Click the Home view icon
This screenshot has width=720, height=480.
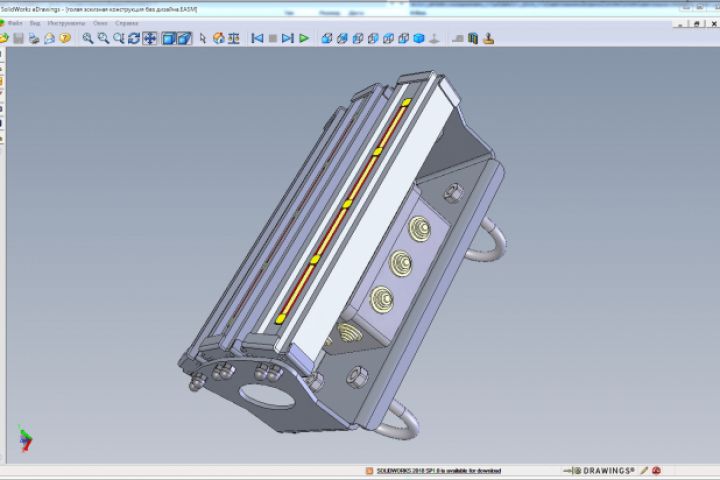coord(219,39)
